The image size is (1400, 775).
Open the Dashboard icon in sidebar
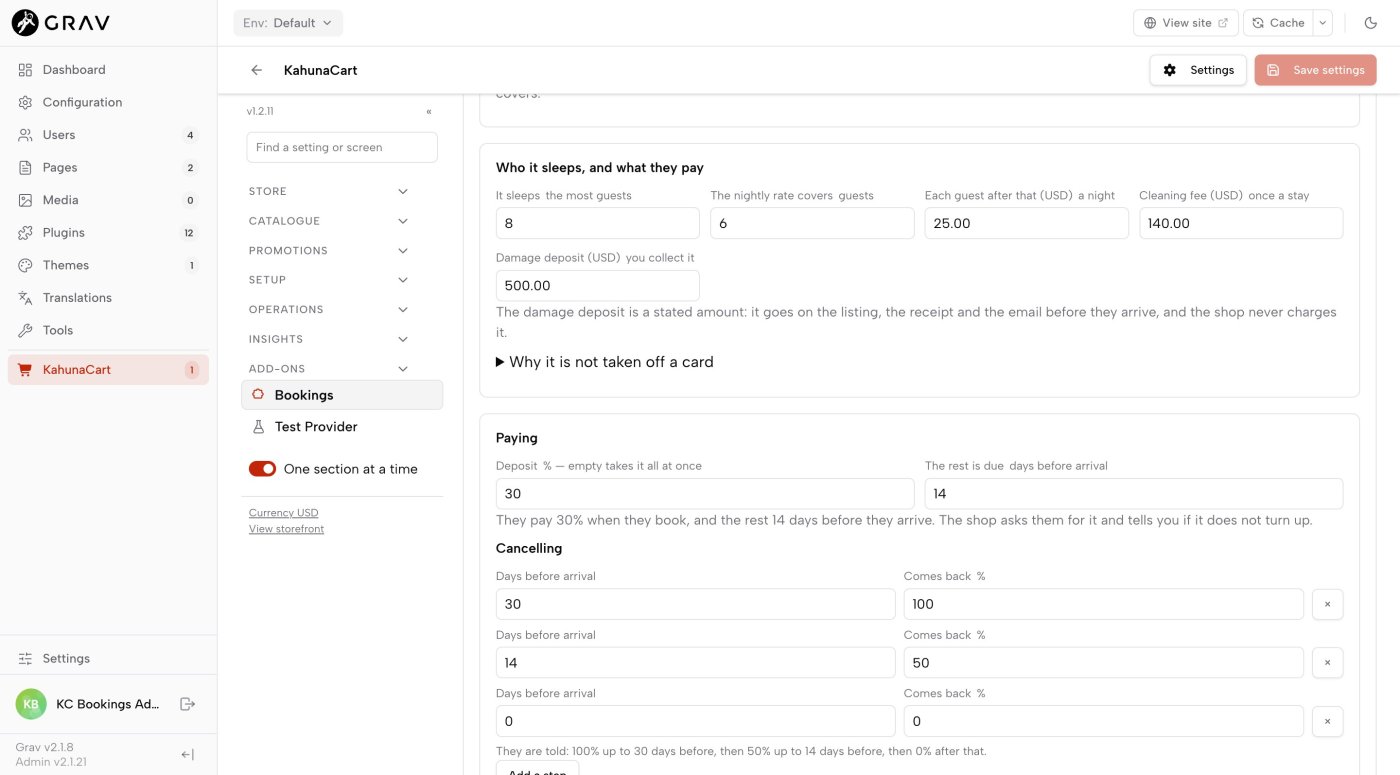tap(25, 70)
